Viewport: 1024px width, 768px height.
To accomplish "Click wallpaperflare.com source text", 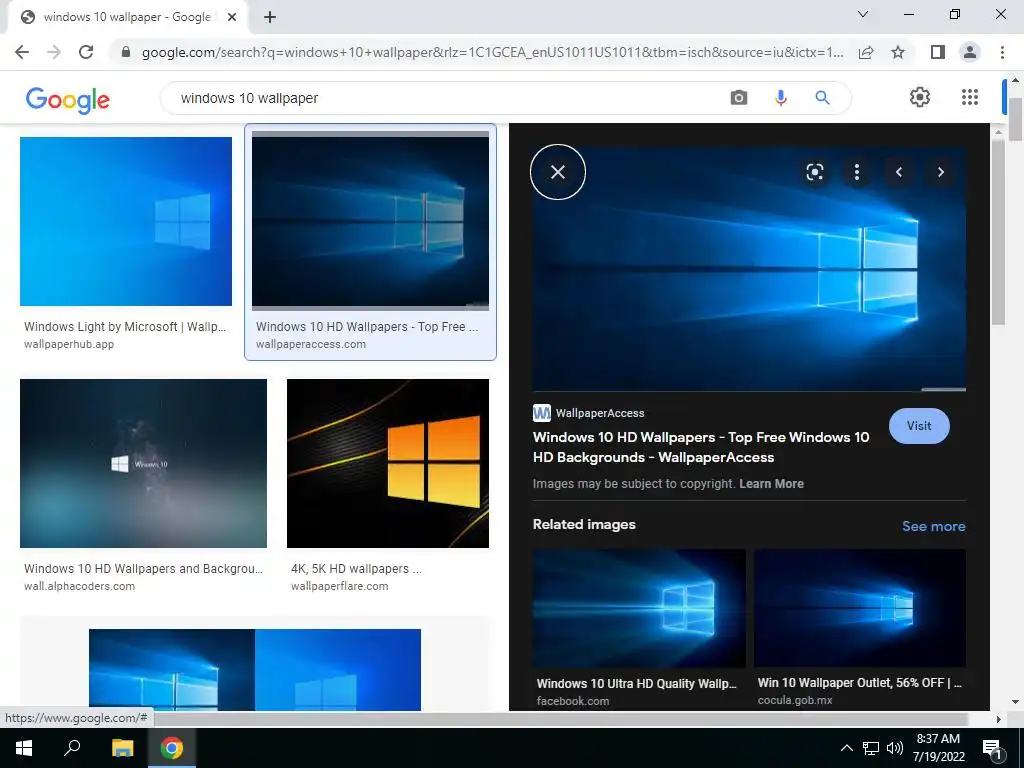I will click(340, 586).
